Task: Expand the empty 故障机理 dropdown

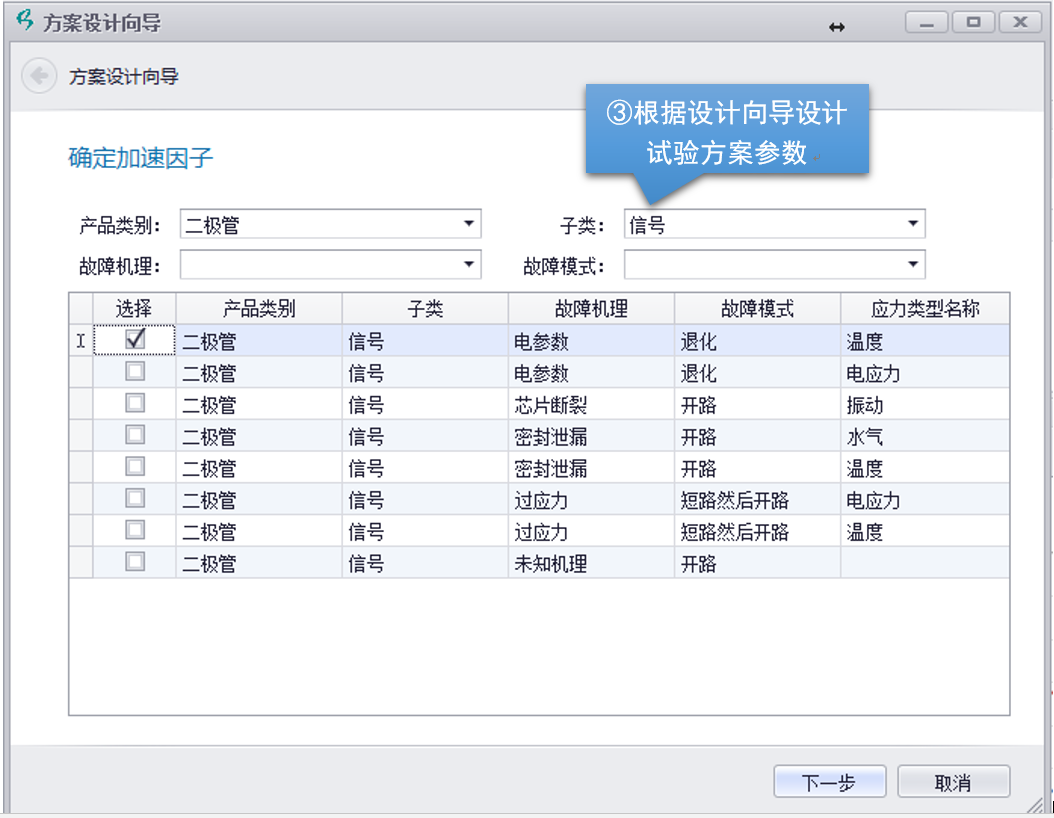Action: 468,264
